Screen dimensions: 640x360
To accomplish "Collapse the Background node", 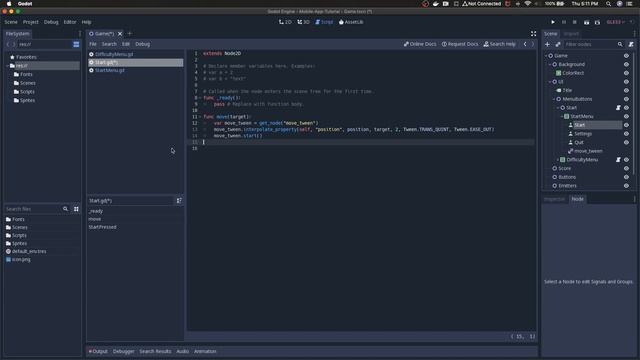I will tap(550, 64).
